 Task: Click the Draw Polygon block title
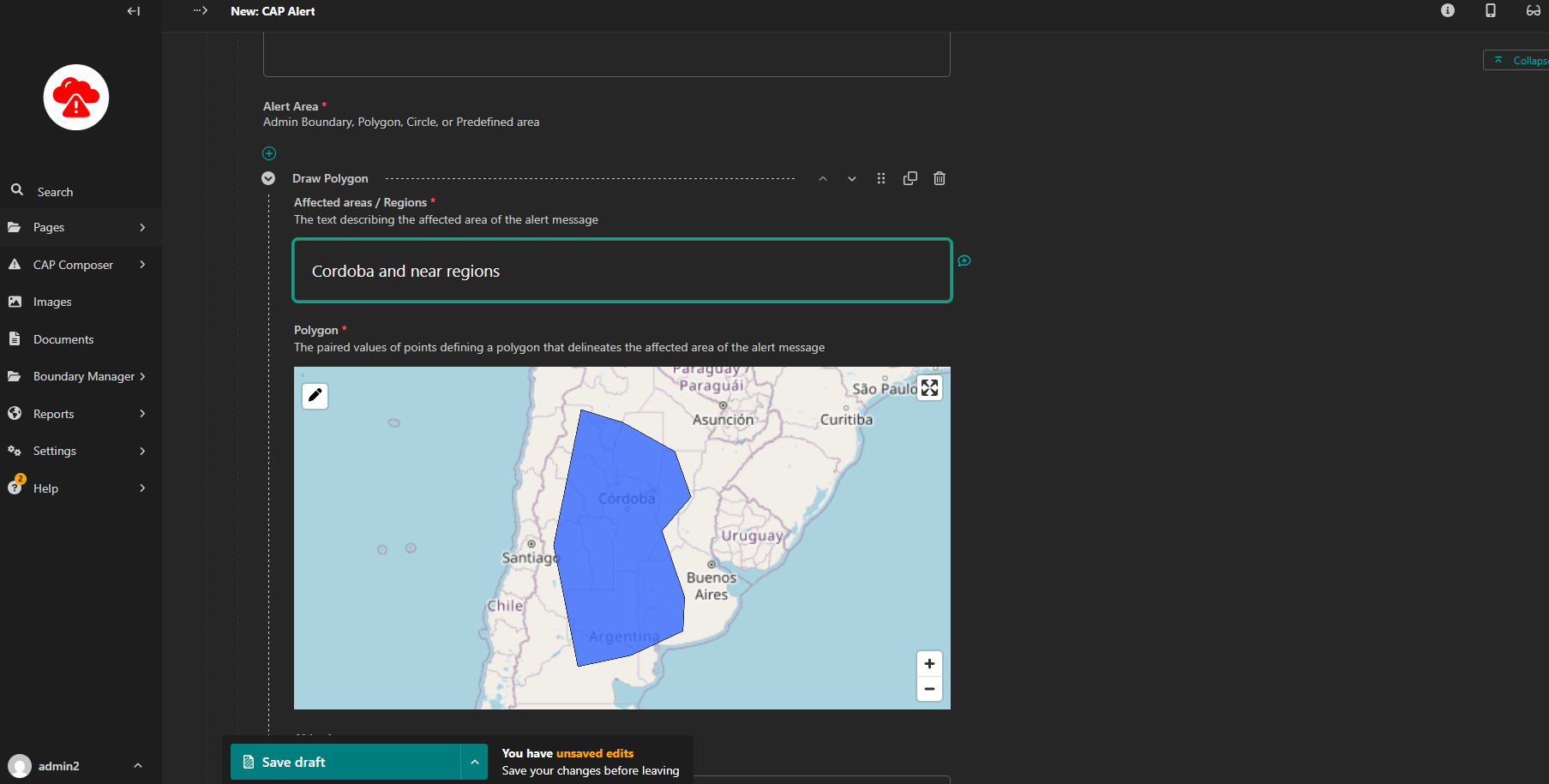tap(330, 178)
